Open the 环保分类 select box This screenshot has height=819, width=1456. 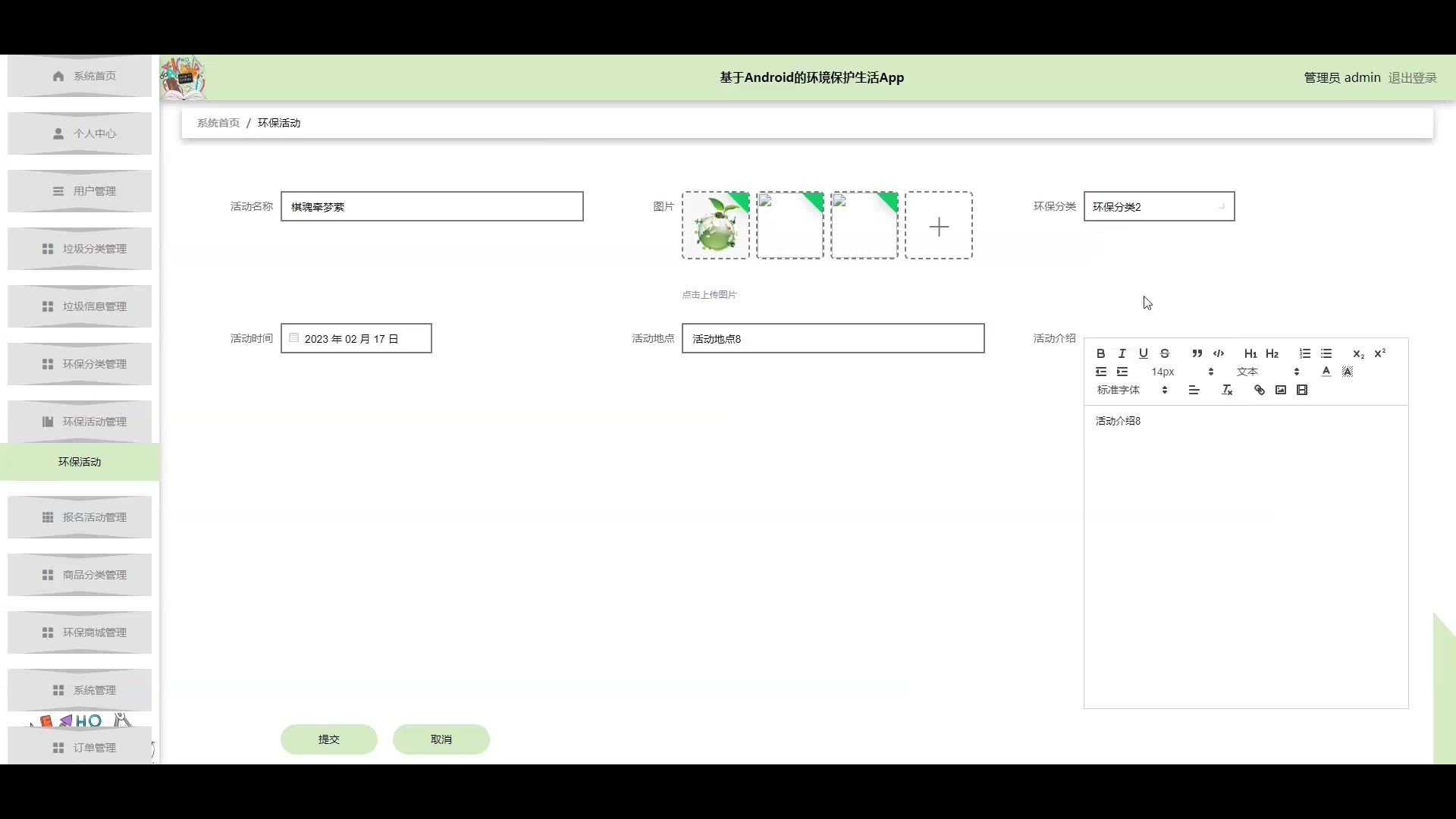tap(1158, 207)
